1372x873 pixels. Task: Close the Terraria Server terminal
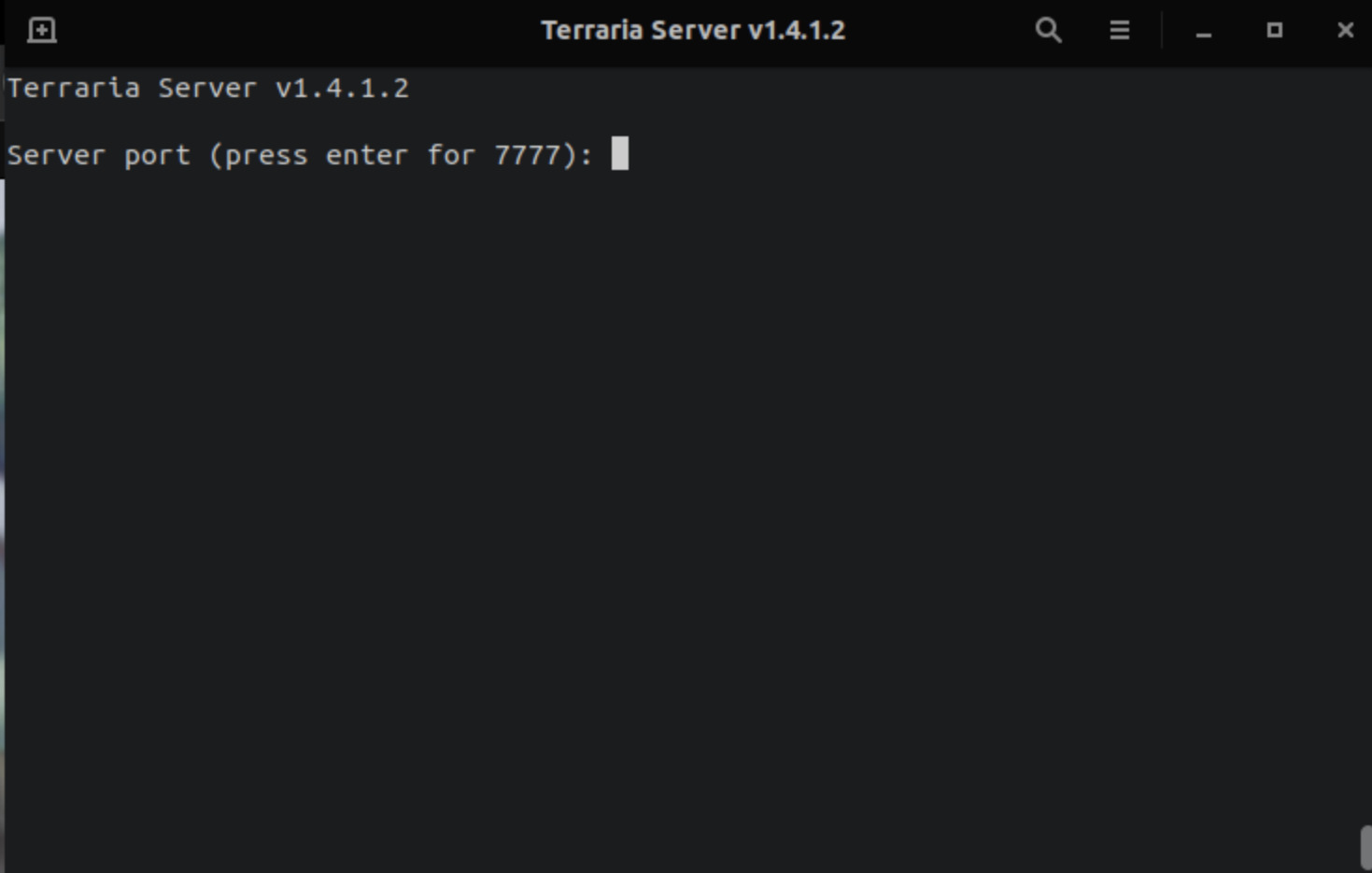pos(1345,30)
